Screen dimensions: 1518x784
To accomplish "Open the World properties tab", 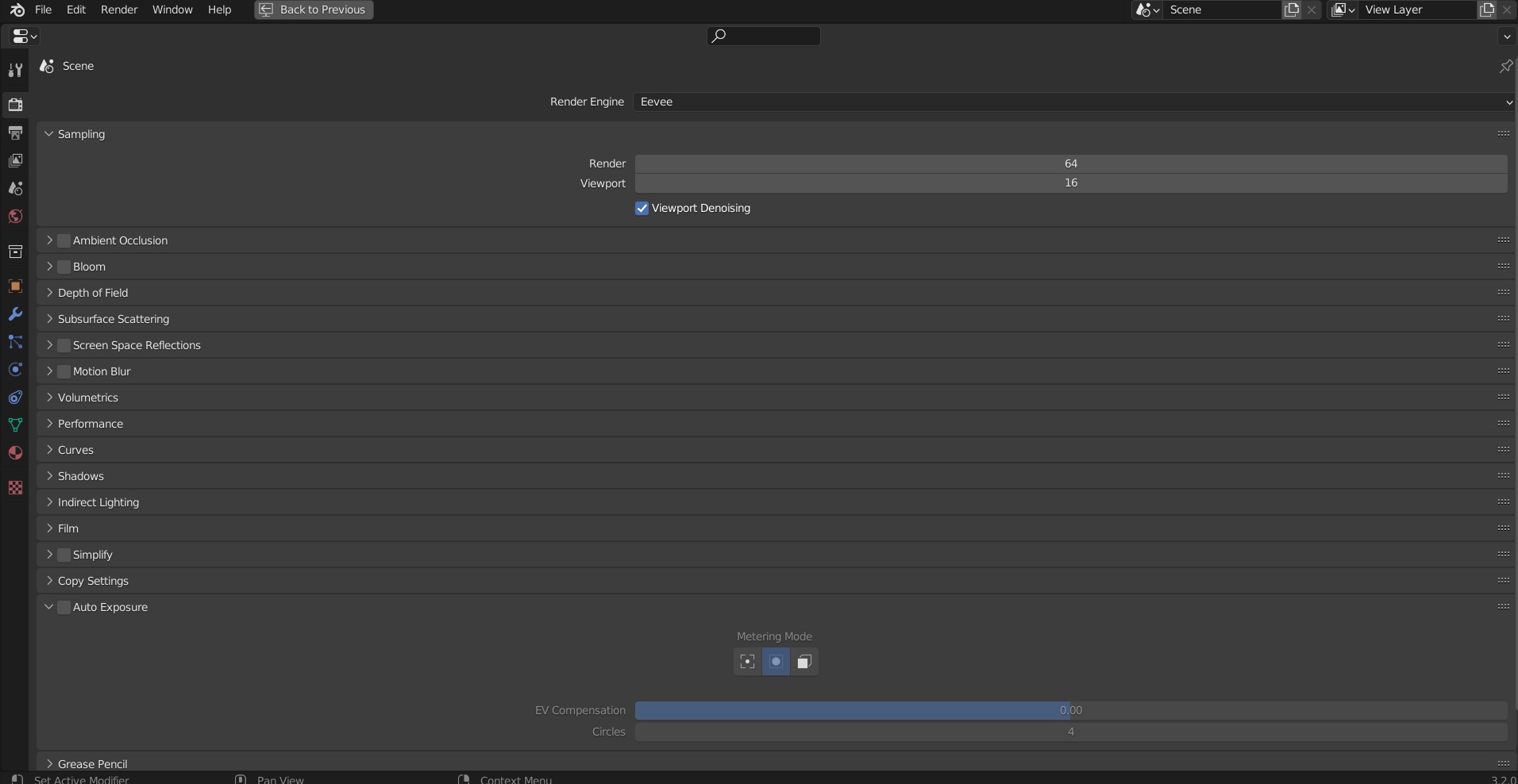I will (15, 216).
